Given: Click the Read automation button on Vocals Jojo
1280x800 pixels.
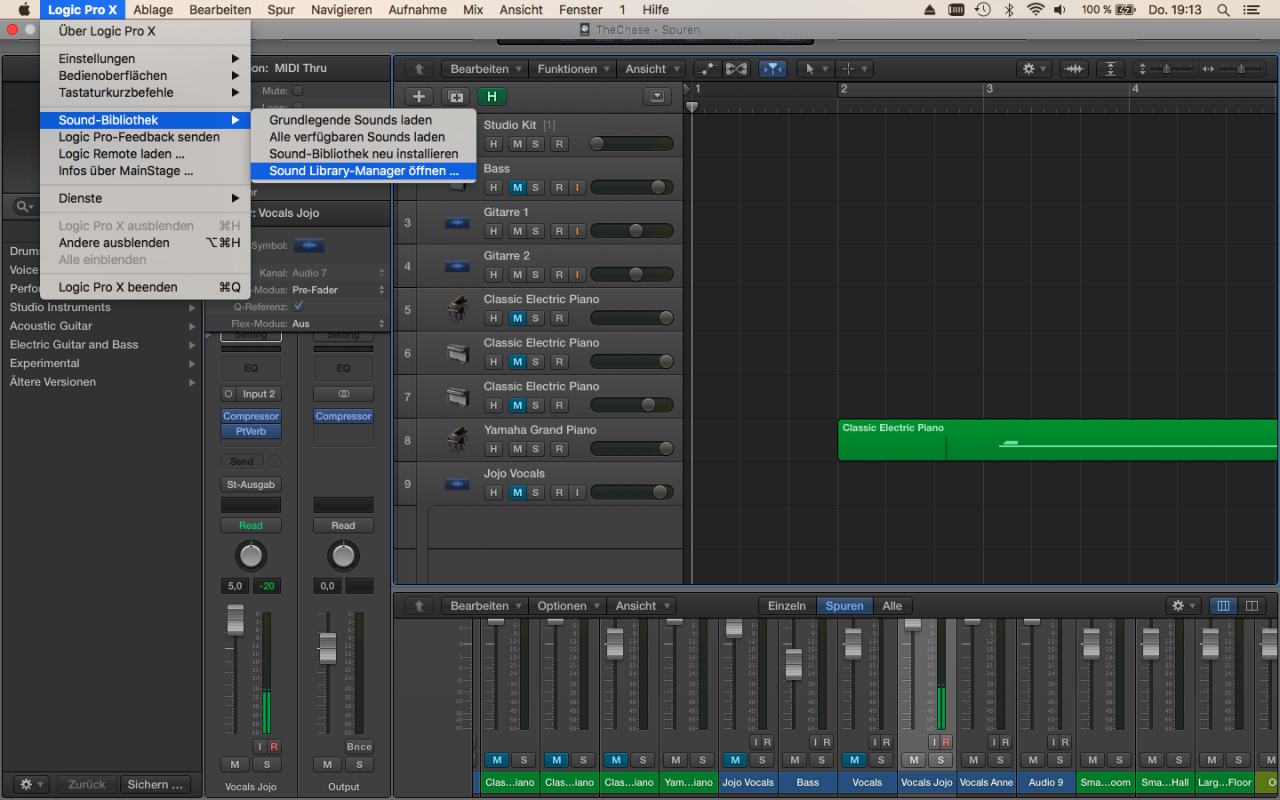Looking at the screenshot, I should tap(251, 525).
